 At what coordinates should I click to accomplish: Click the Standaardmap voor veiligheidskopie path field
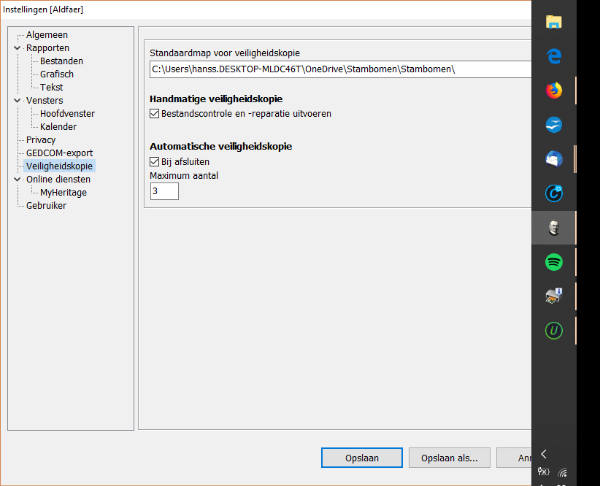click(x=338, y=69)
